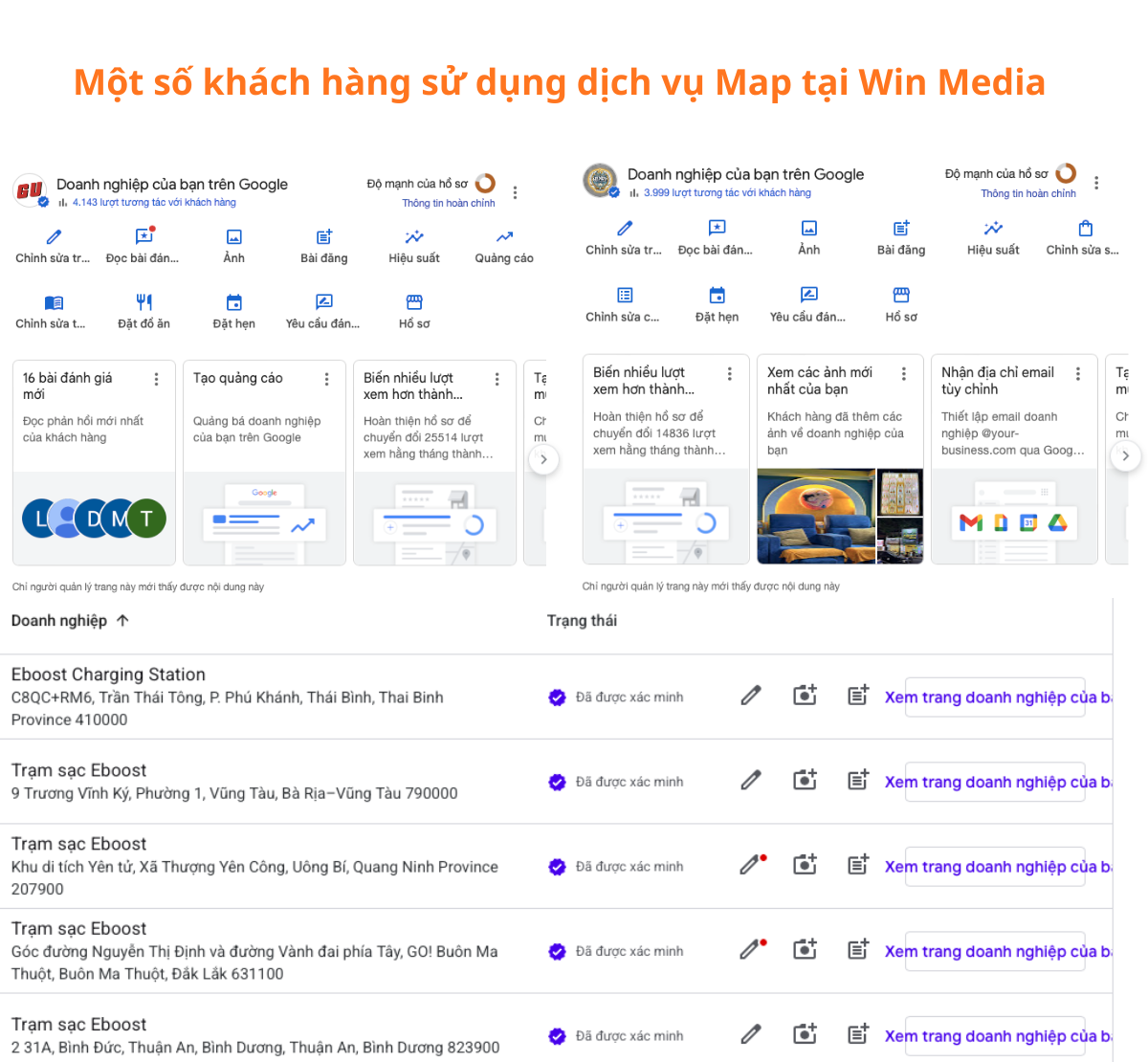
Task: Open Đặt hẹn icon in right panel
Action: (717, 295)
